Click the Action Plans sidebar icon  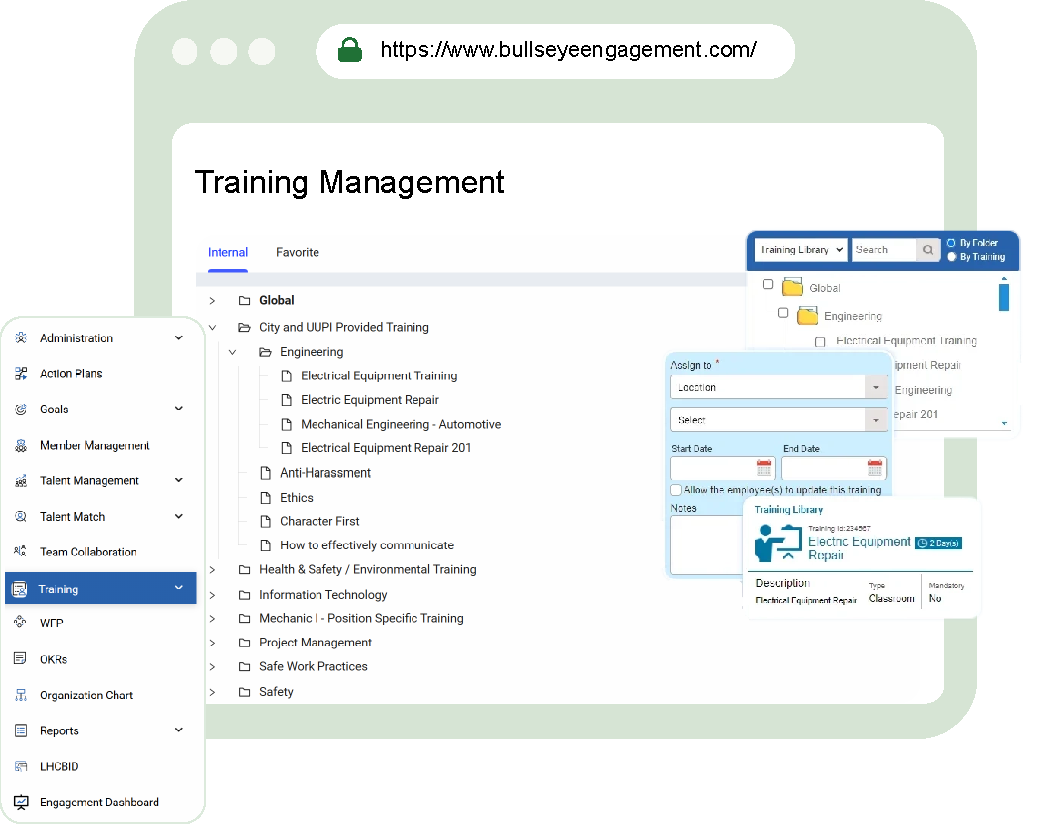pyautogui.click(x=21, y=374)
